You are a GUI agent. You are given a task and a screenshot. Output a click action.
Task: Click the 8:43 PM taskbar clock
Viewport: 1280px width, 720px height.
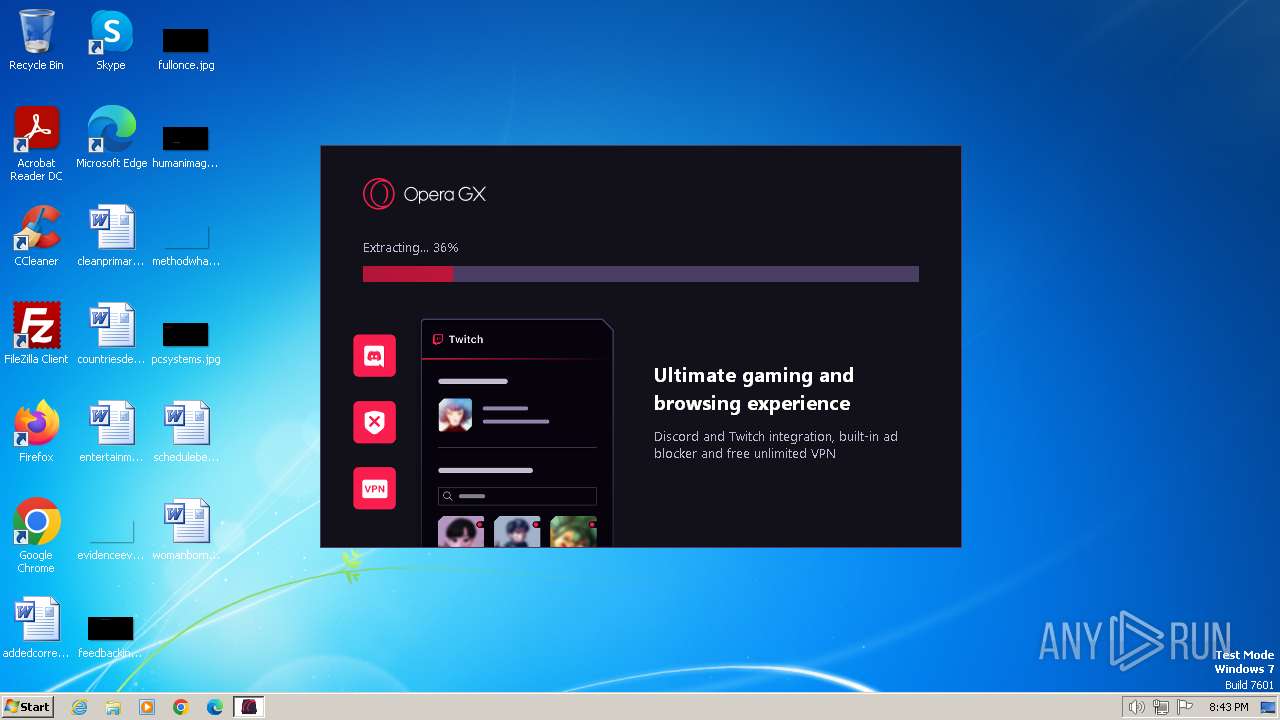(1228, 707)
